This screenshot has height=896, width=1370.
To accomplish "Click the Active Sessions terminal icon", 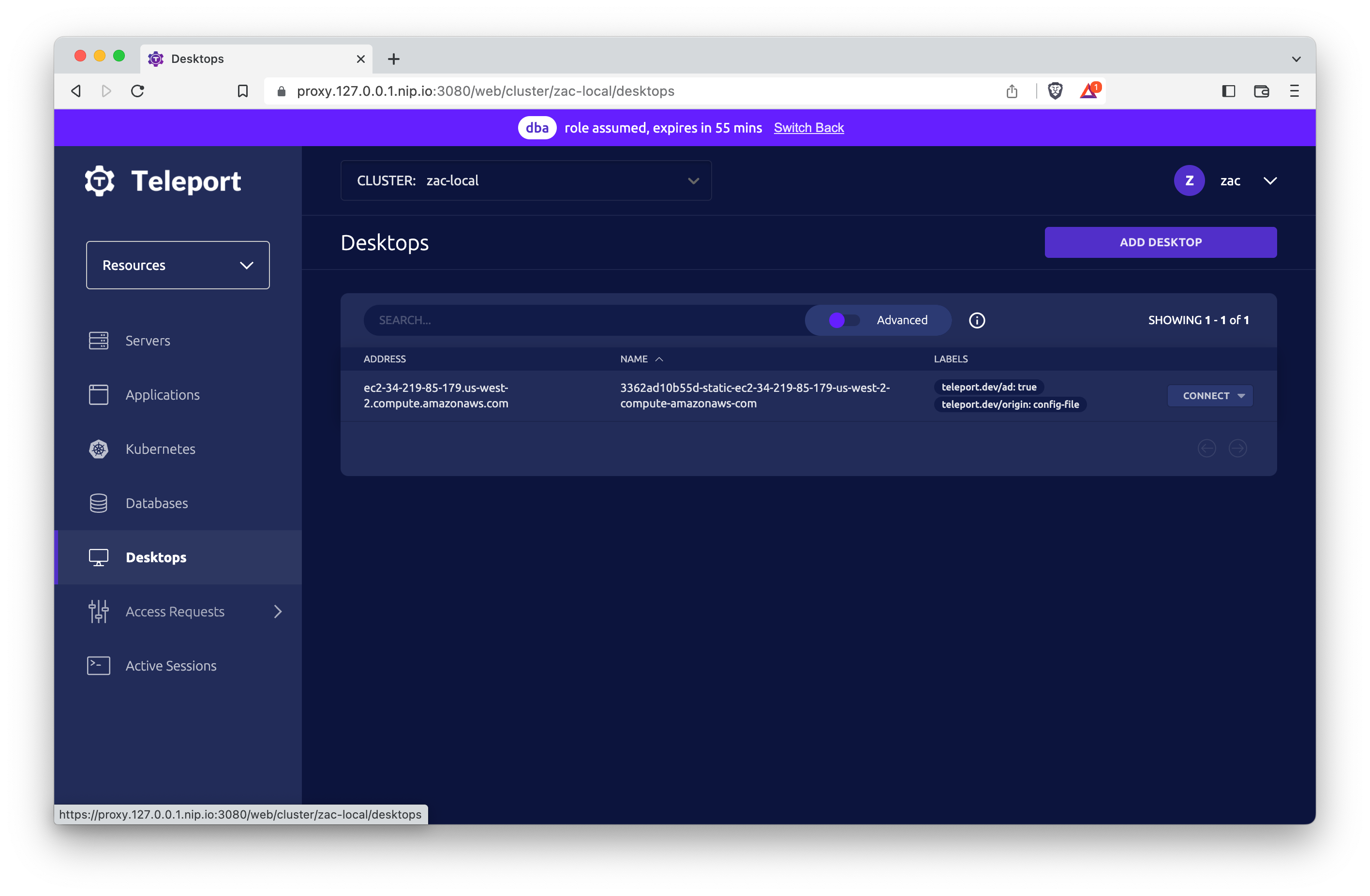I will (98, 666).
